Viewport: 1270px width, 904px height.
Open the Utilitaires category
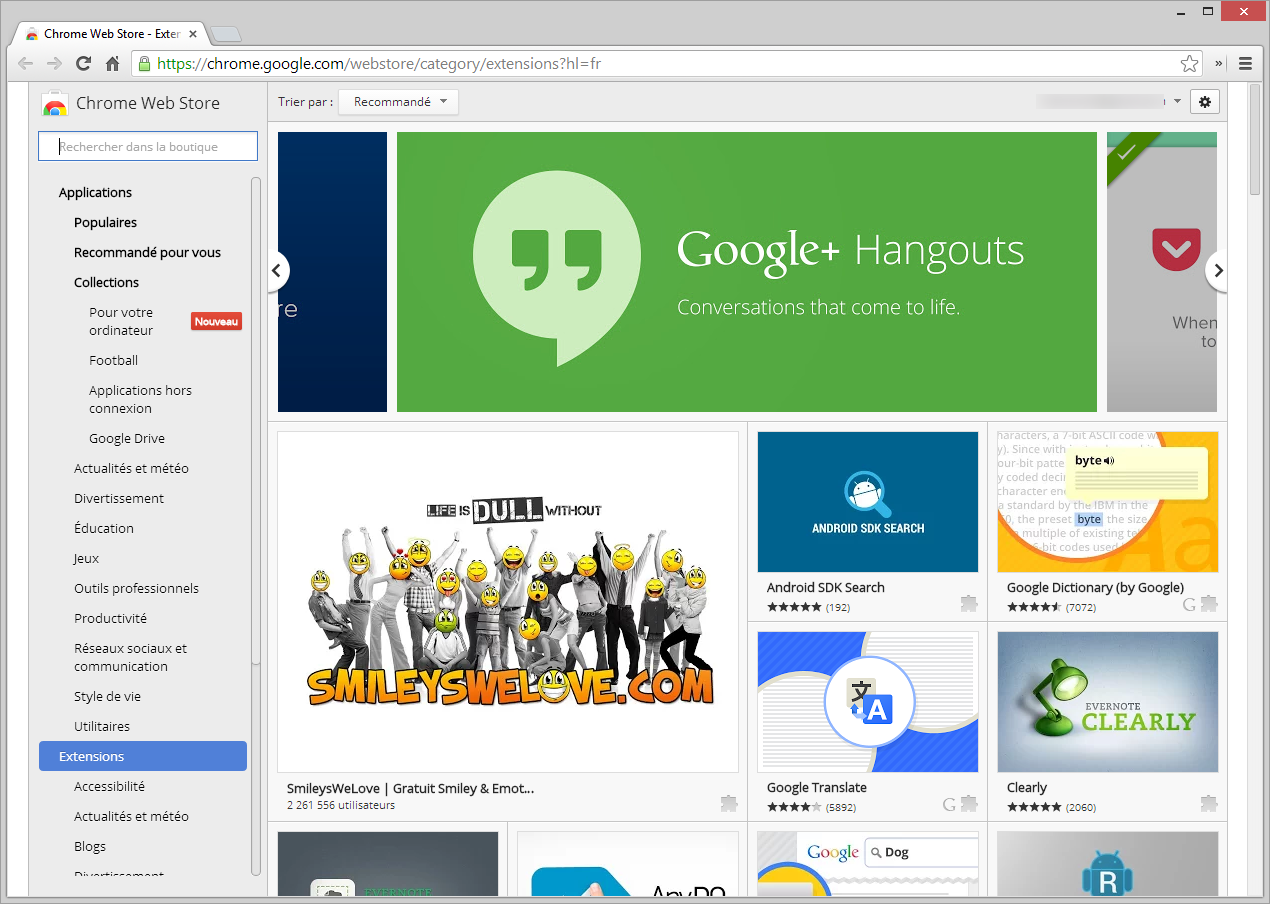click(102, 727)
